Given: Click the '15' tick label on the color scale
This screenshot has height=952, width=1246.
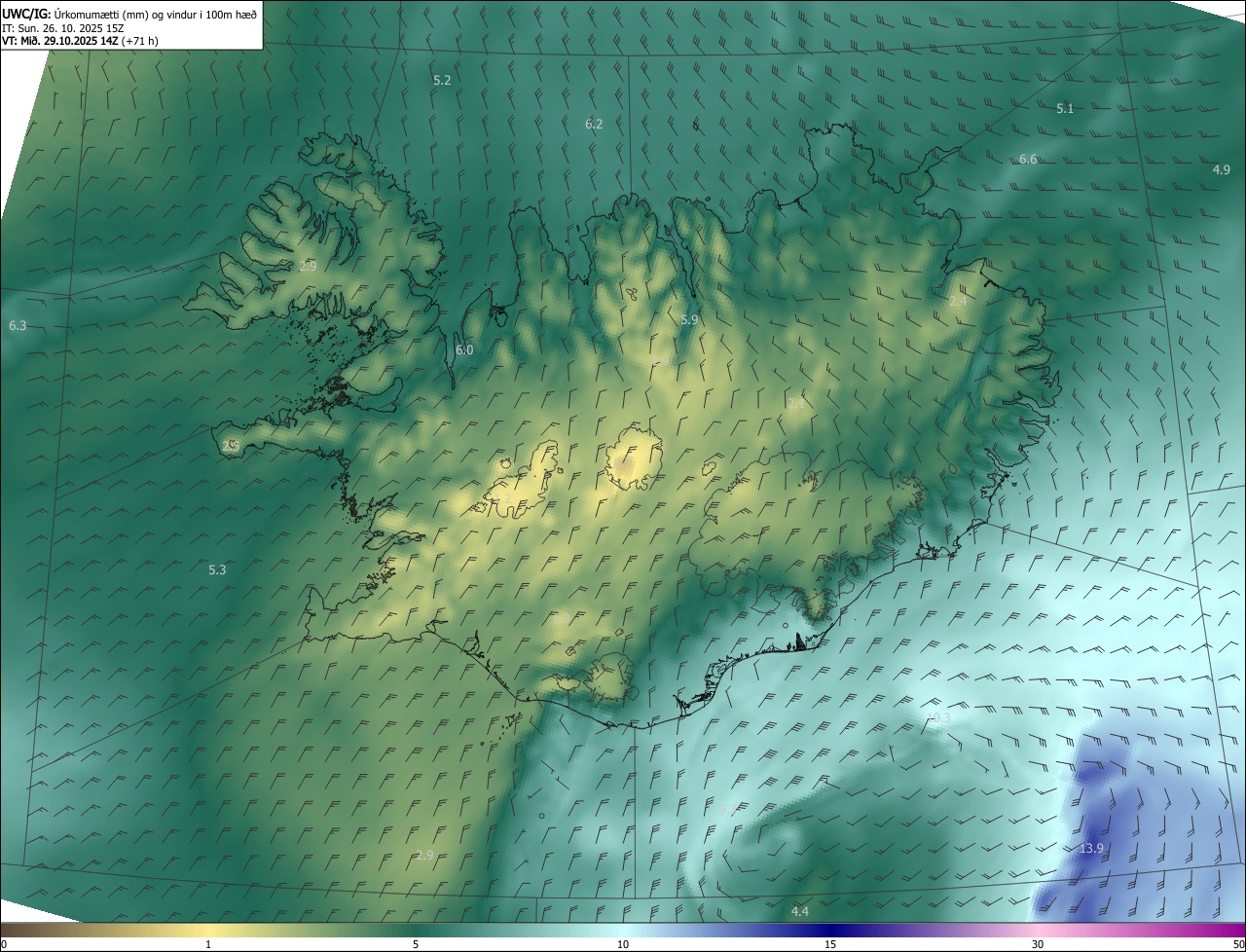Looking at the screenshot, I should tap(830, 944).
